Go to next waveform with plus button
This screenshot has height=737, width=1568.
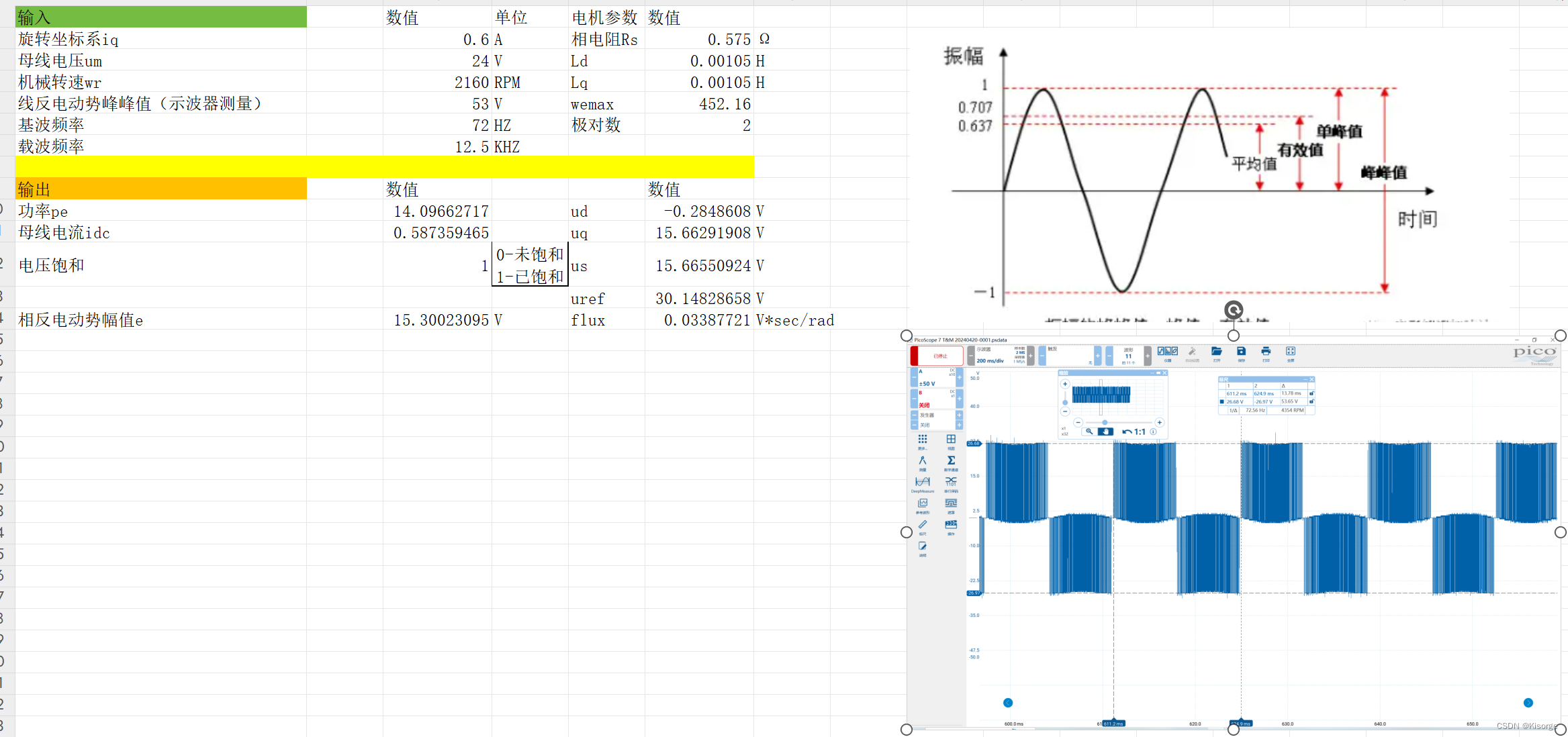[1148, 356]
